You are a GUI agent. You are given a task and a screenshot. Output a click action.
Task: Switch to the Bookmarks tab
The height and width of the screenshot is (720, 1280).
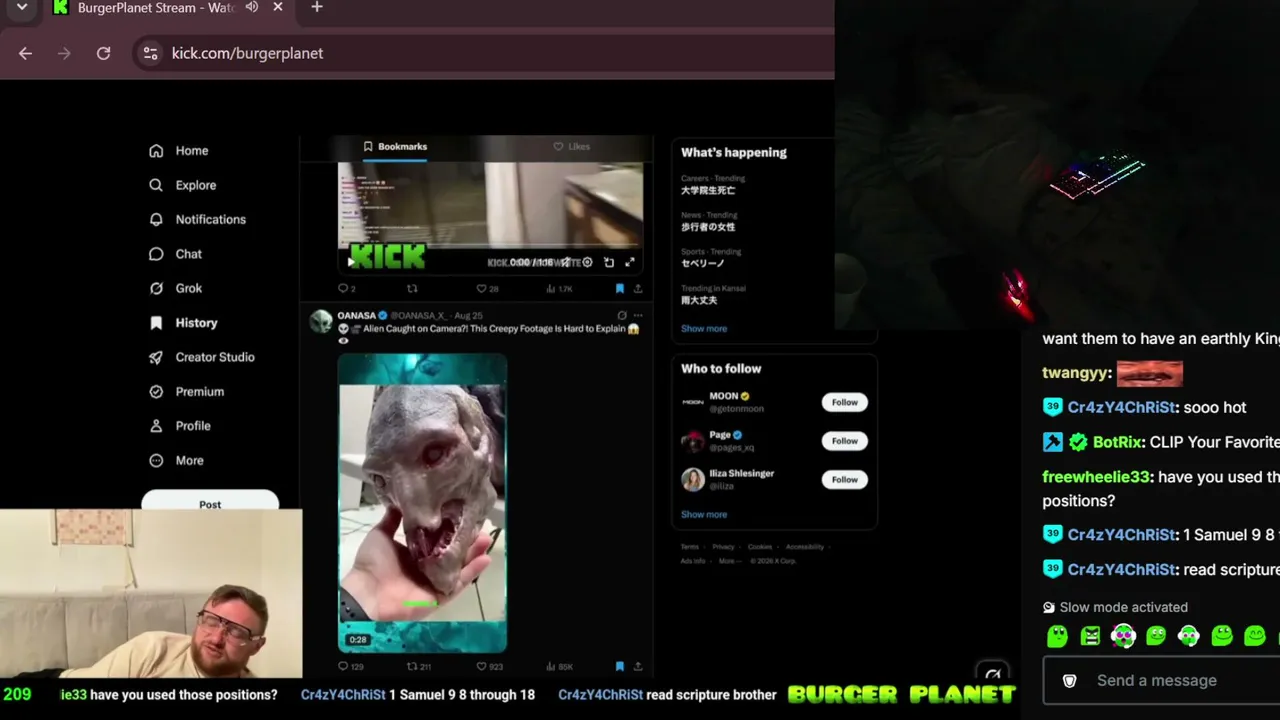coord(395,147)
